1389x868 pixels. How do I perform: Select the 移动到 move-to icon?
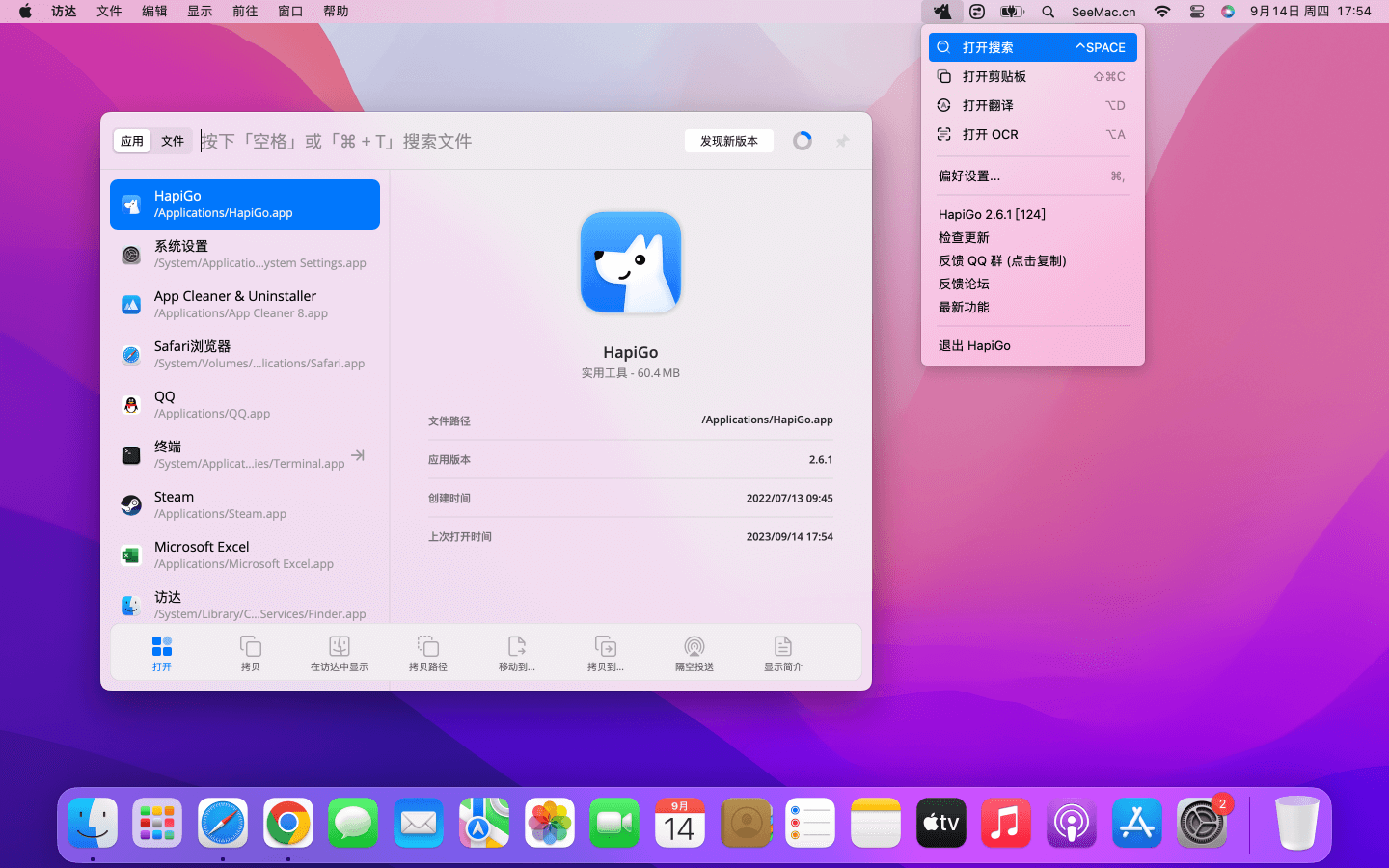(516, 647)
